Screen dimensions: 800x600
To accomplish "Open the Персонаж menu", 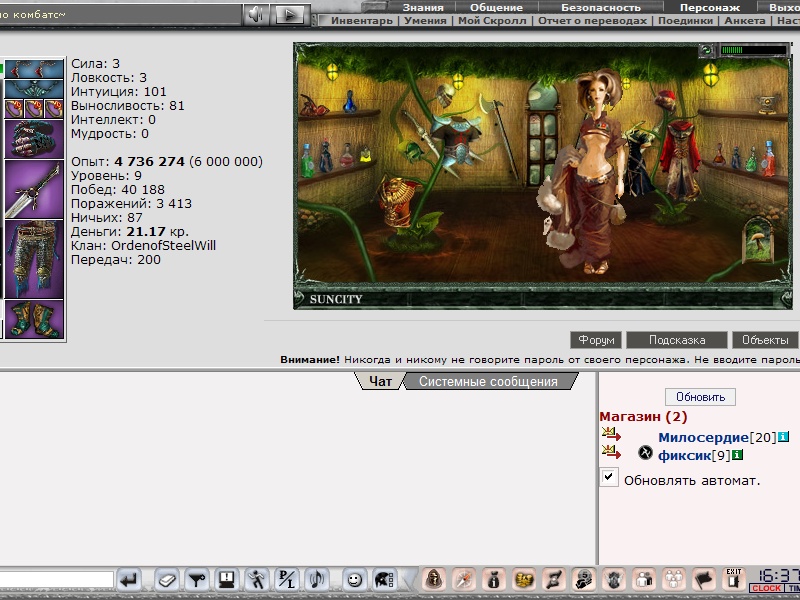I will coord(710,7).
